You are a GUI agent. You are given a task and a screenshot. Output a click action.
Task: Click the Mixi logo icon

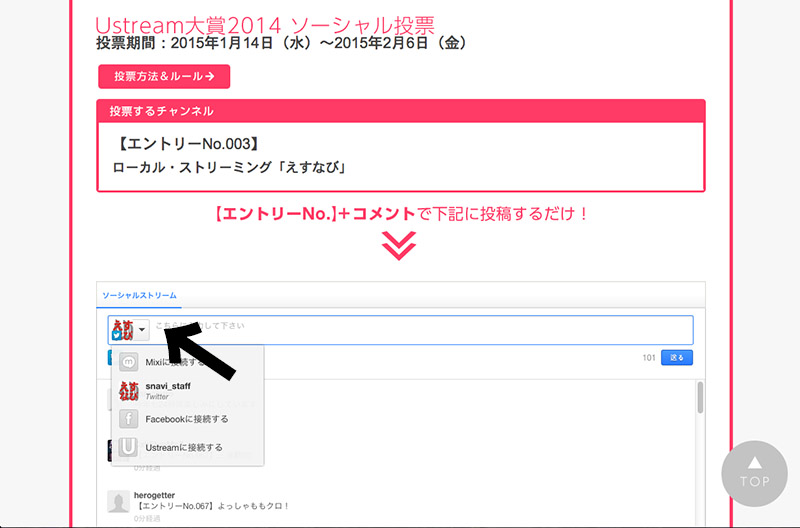(x=129, y=362)
